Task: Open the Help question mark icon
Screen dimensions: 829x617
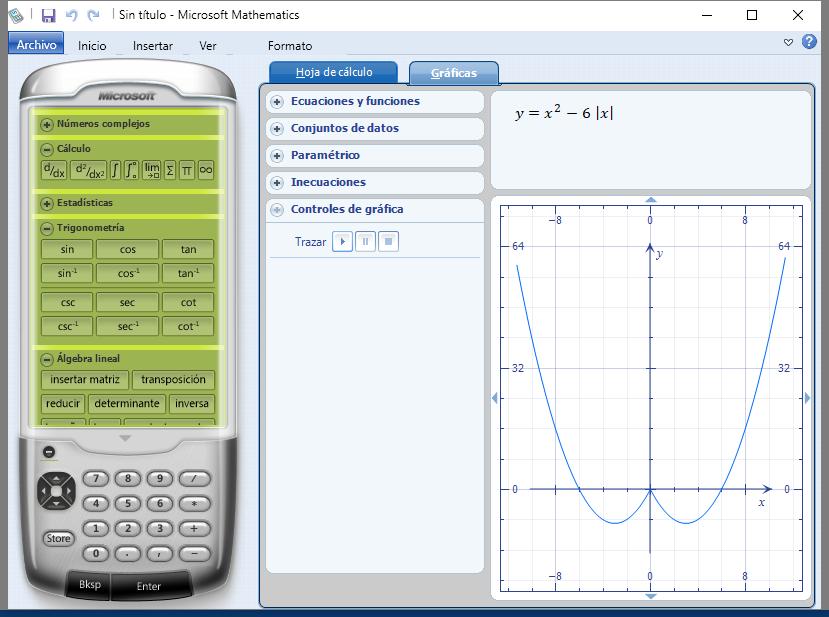Action: click(x=809, y=42)
